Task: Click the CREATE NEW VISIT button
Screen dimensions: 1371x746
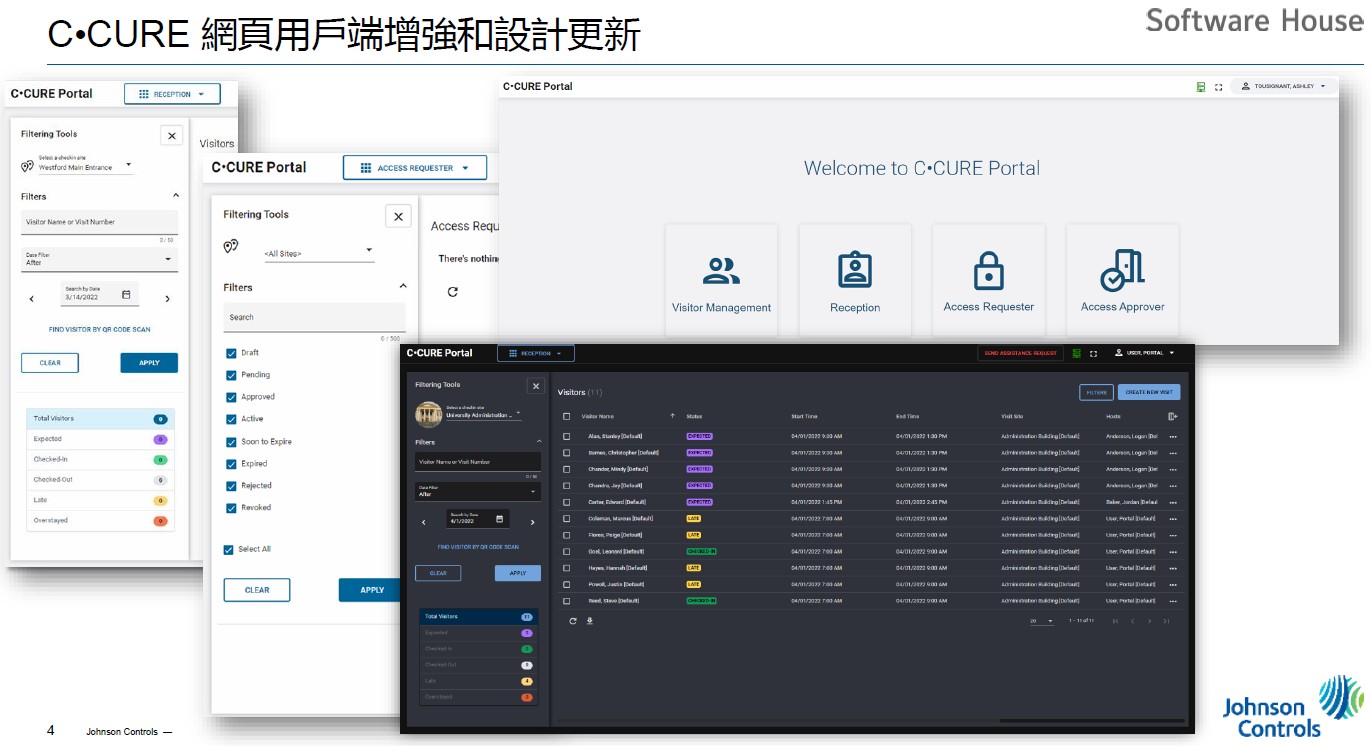Action: pos(1148,393)
